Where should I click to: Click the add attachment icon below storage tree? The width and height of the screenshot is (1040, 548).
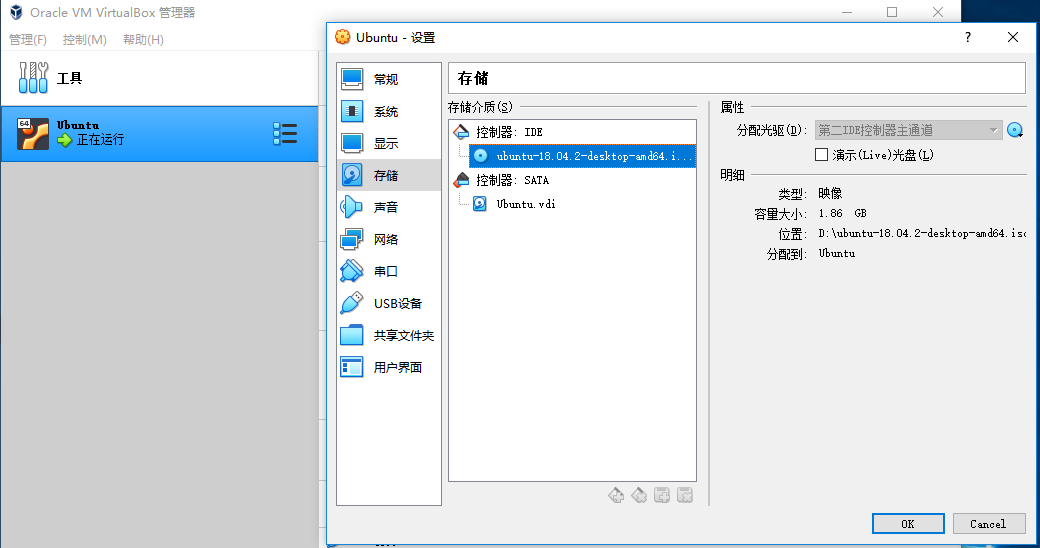coord(662,495)
